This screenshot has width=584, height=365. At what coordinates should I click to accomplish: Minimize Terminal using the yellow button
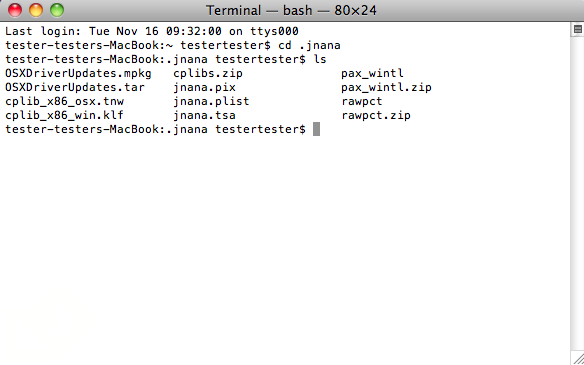[36, 10]
